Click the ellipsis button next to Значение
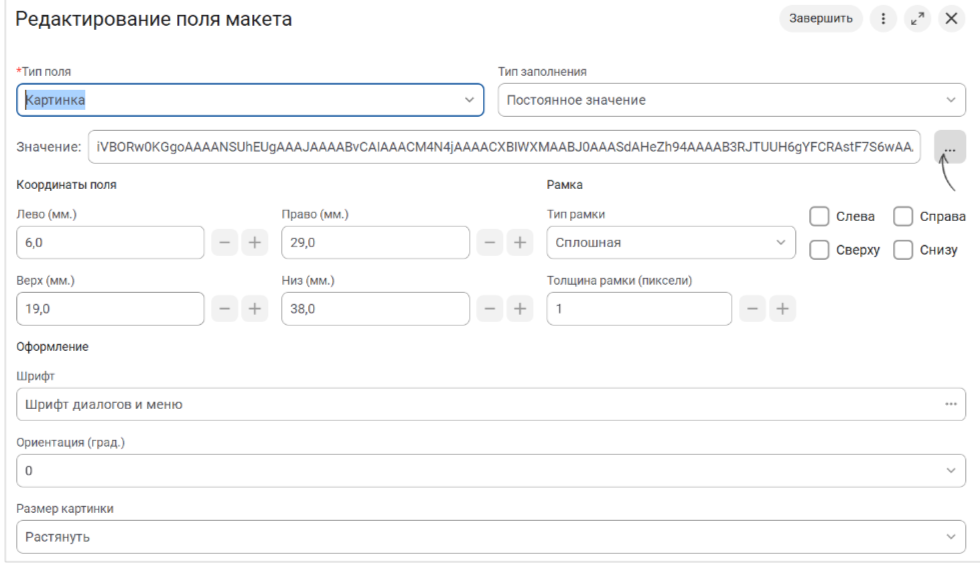Viewport: 980px width, 568px height. [950, 147]
